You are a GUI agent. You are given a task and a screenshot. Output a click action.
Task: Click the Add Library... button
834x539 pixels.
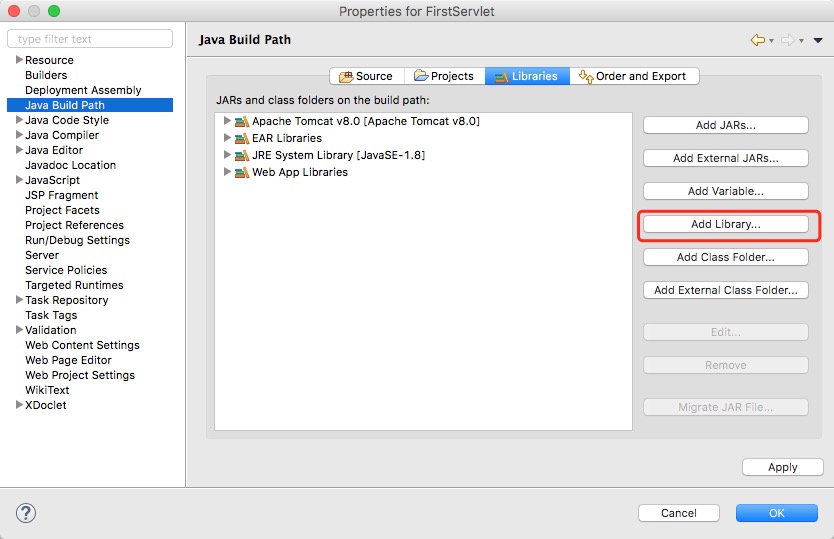[x=725, y=224]
